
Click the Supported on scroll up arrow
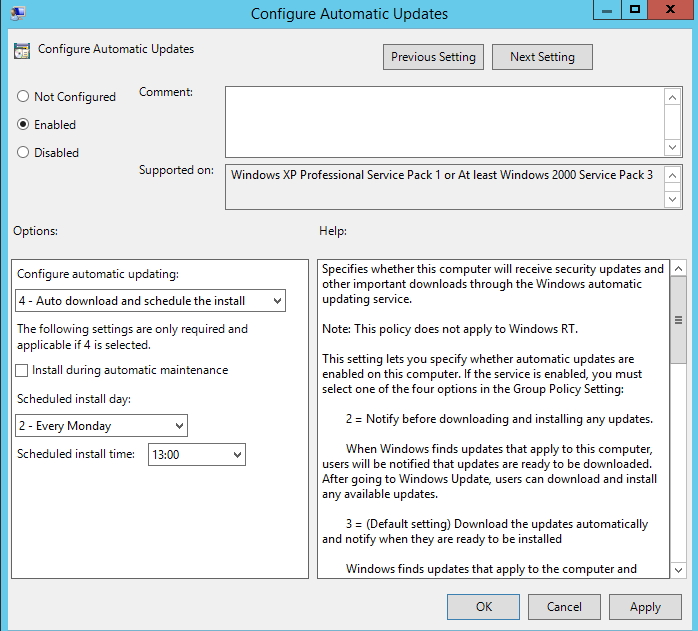click(673, 175)
